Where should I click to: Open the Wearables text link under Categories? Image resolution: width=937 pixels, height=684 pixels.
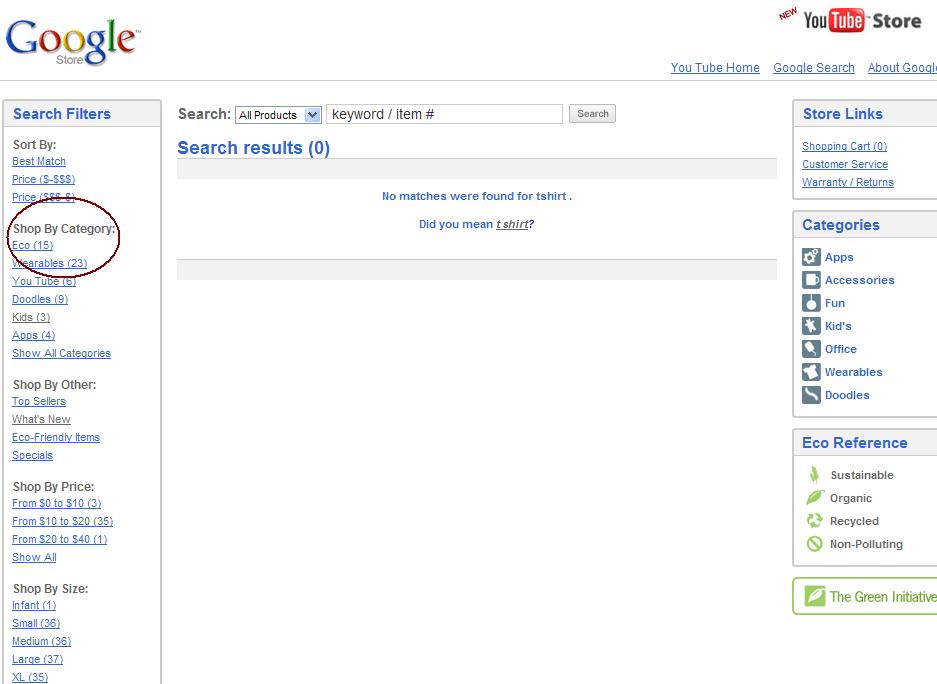tap(853, 372)
